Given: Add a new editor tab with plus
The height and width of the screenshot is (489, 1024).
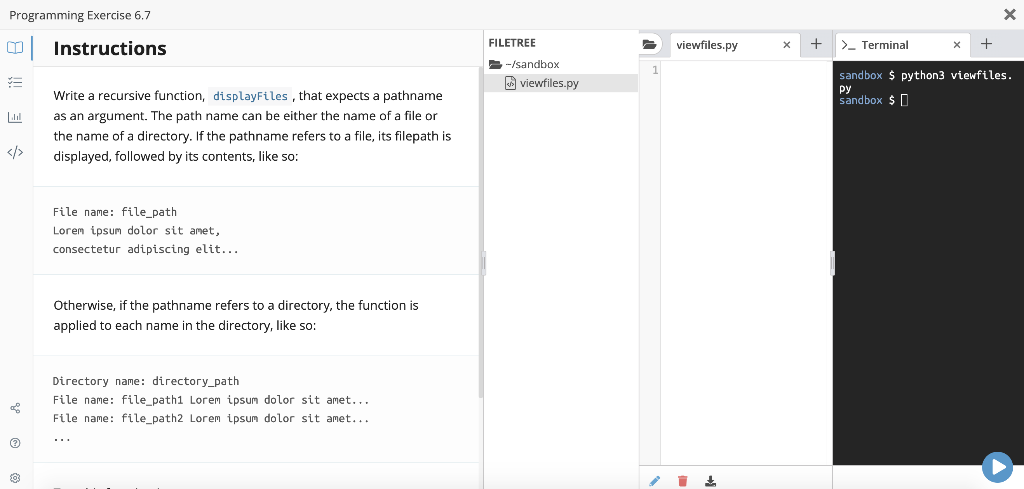Looking at the screenshot, I should (x=816, y=44).
